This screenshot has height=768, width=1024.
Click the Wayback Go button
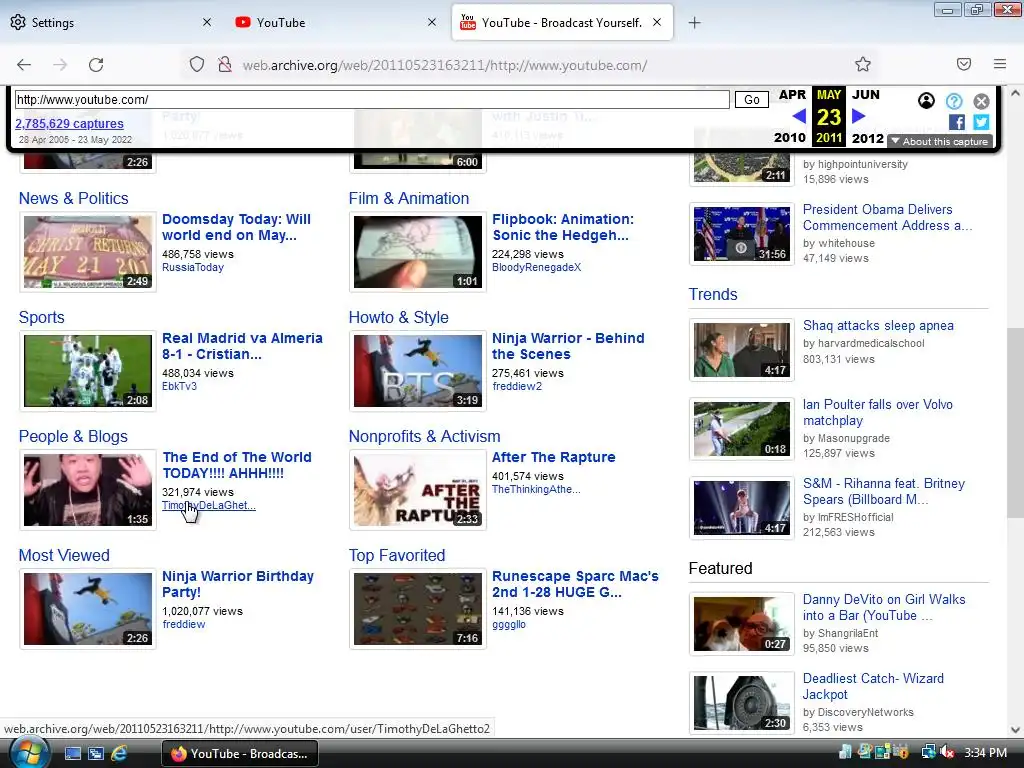pyautogui.click(x=752, y=99)
